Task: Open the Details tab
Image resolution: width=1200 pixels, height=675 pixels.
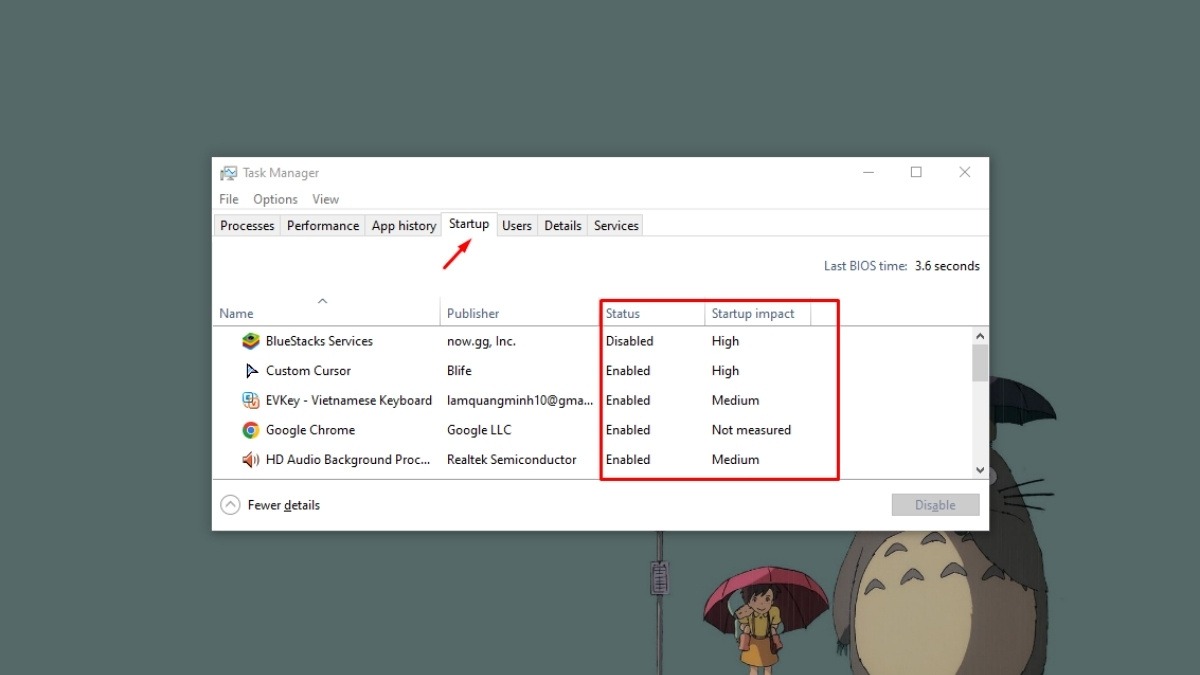Action: point(563,226)
